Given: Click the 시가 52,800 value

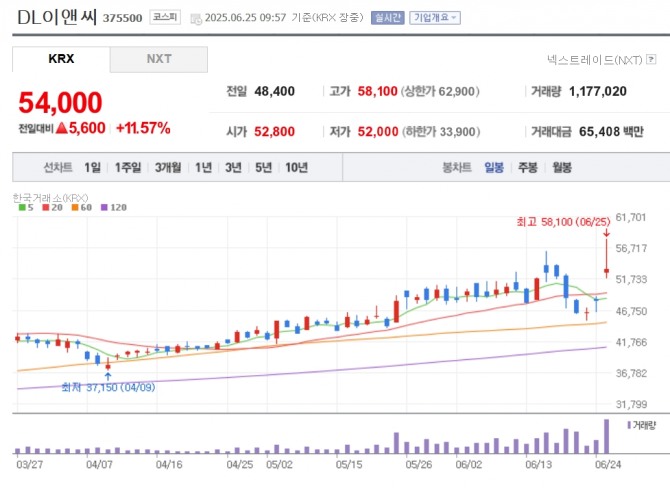Looking at the screenshot, I should pyautogui.click(x=274, y=132).
